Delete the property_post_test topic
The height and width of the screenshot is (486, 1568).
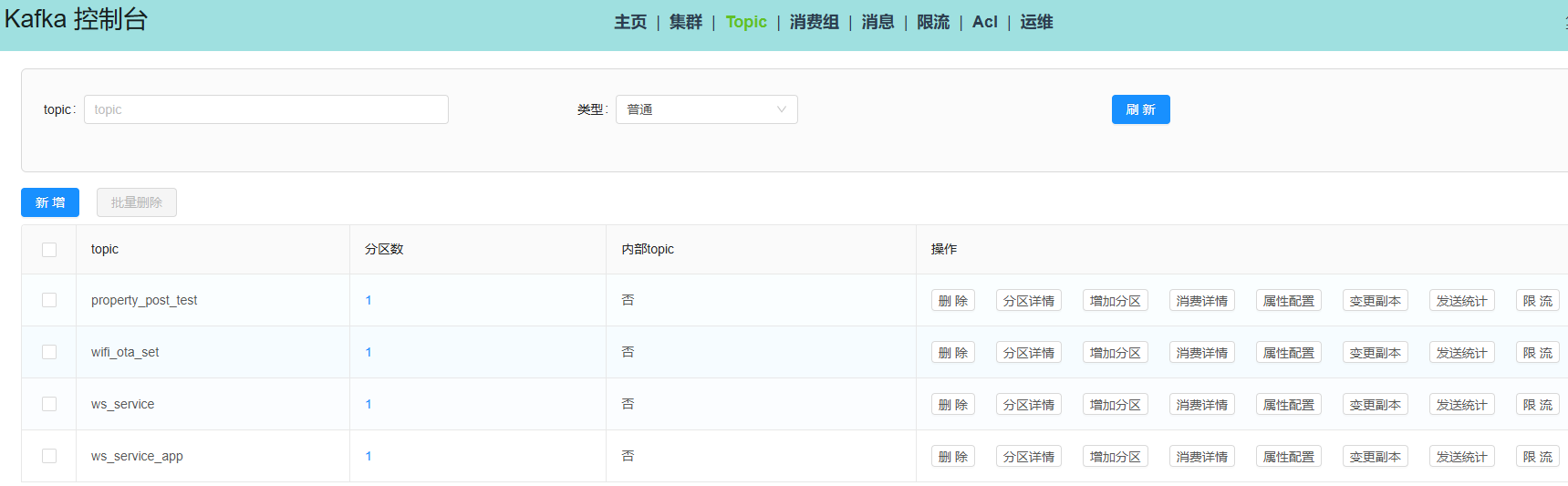coord(953,301)
